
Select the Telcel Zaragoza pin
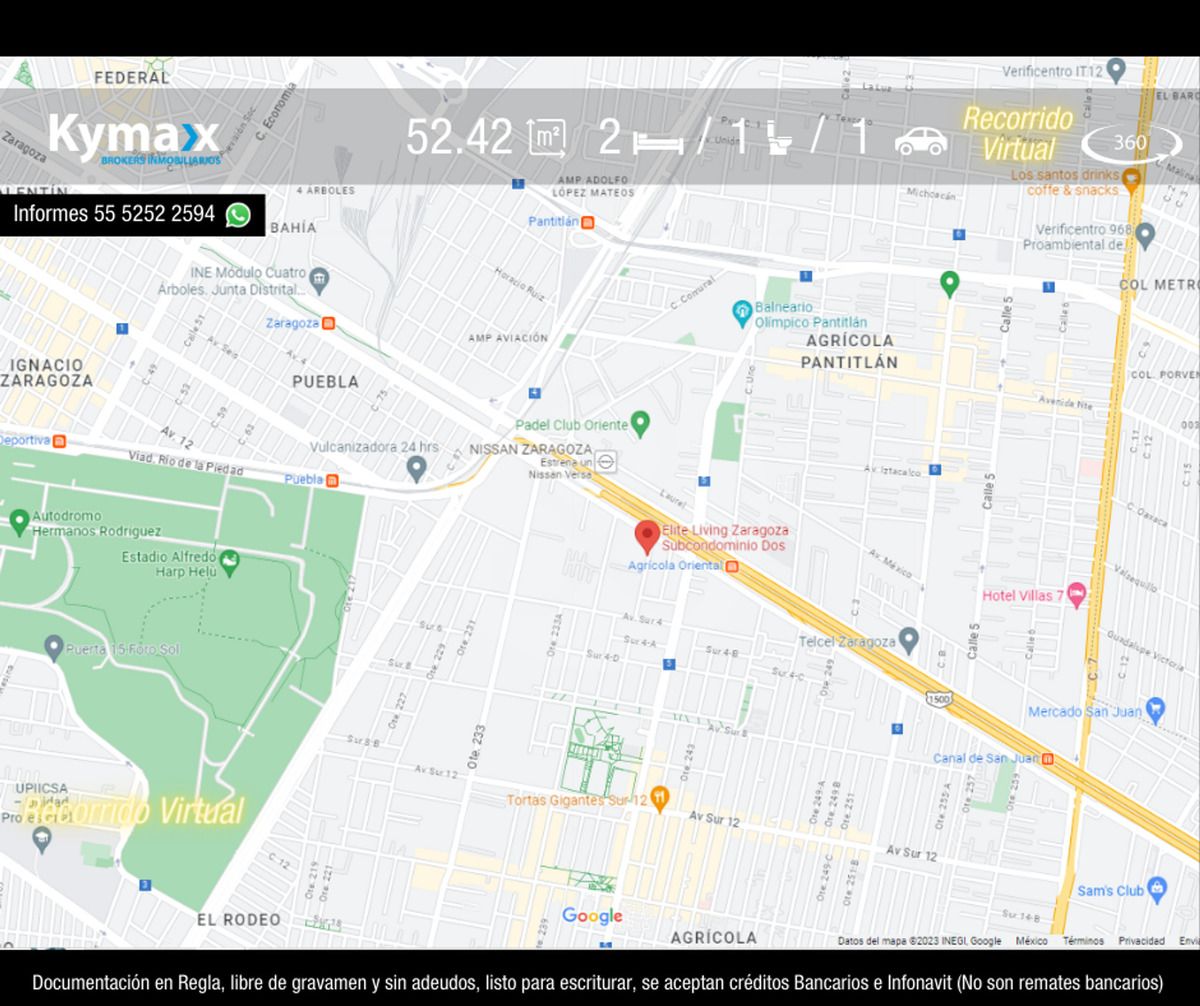pyautogui.click(x=908, y=639)
